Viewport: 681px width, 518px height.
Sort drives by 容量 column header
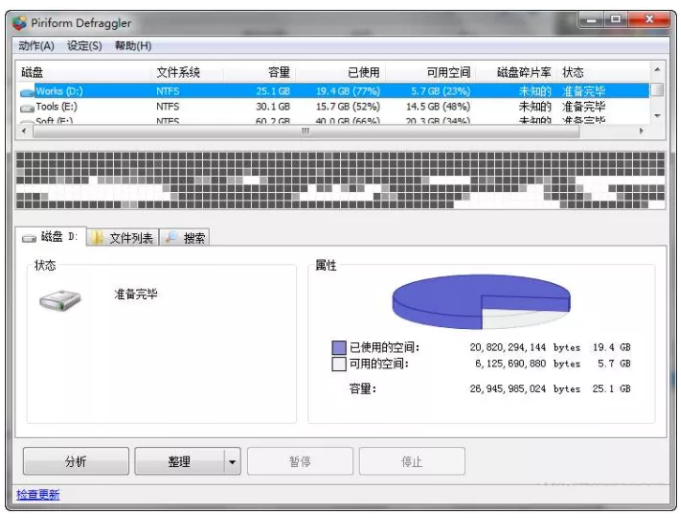278,73
